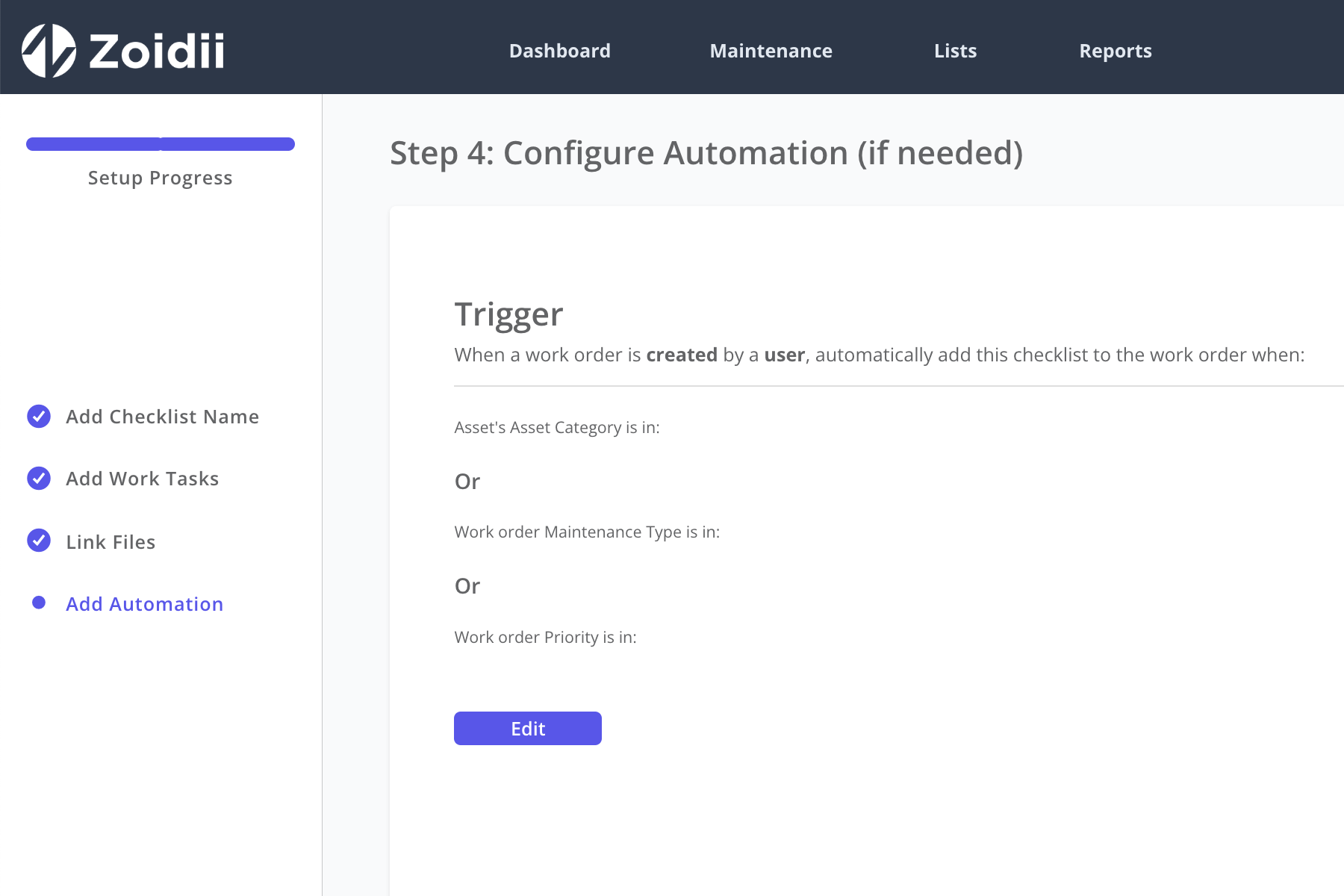Open the Dashboard menu

(x=560, y=51)
